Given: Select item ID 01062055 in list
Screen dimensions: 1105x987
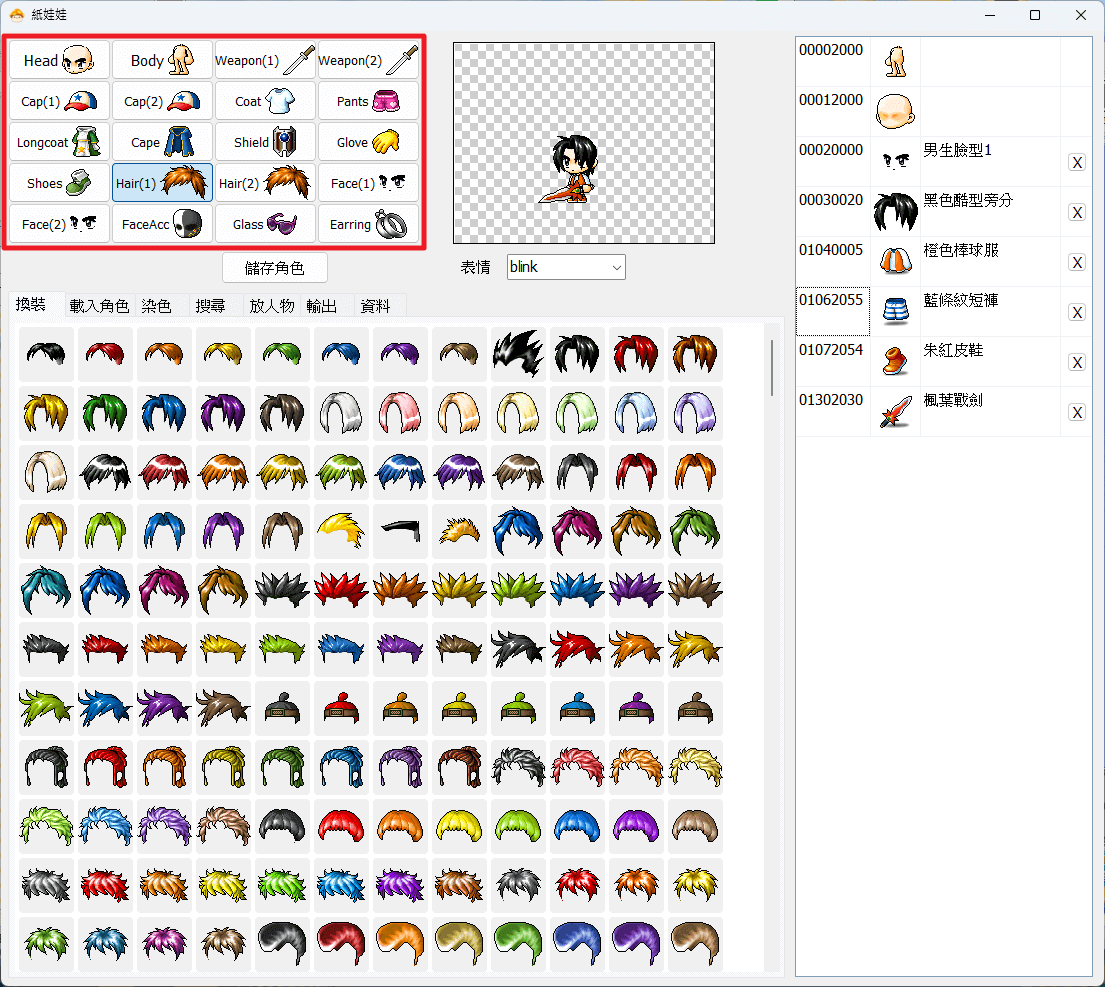Looking at the screenshot, I should click(x=832, y=311).
